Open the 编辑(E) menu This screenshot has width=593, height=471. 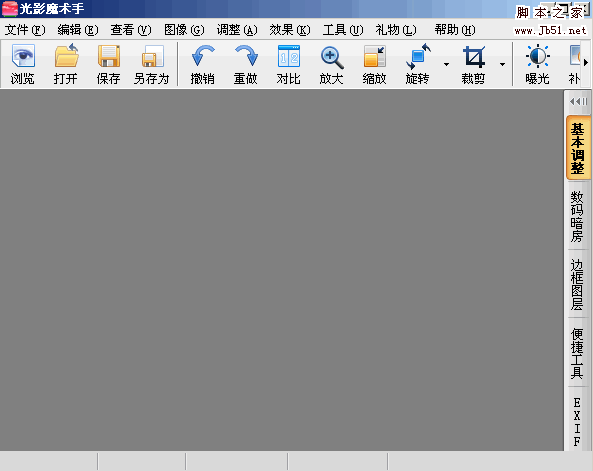tap(78, 30)
